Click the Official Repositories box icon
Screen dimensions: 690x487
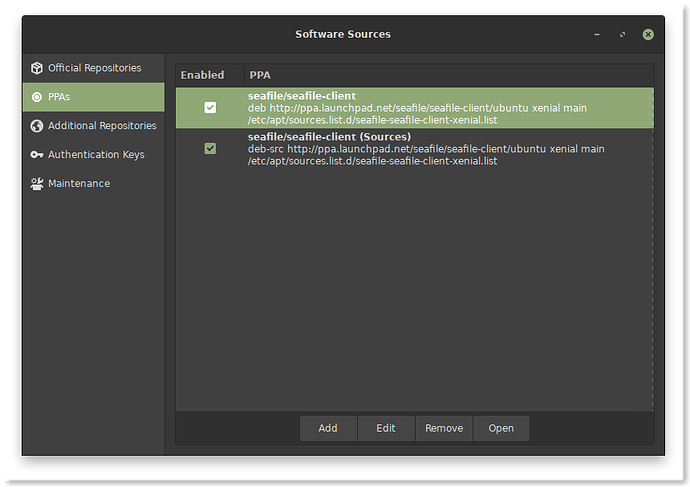pos(37,68)
